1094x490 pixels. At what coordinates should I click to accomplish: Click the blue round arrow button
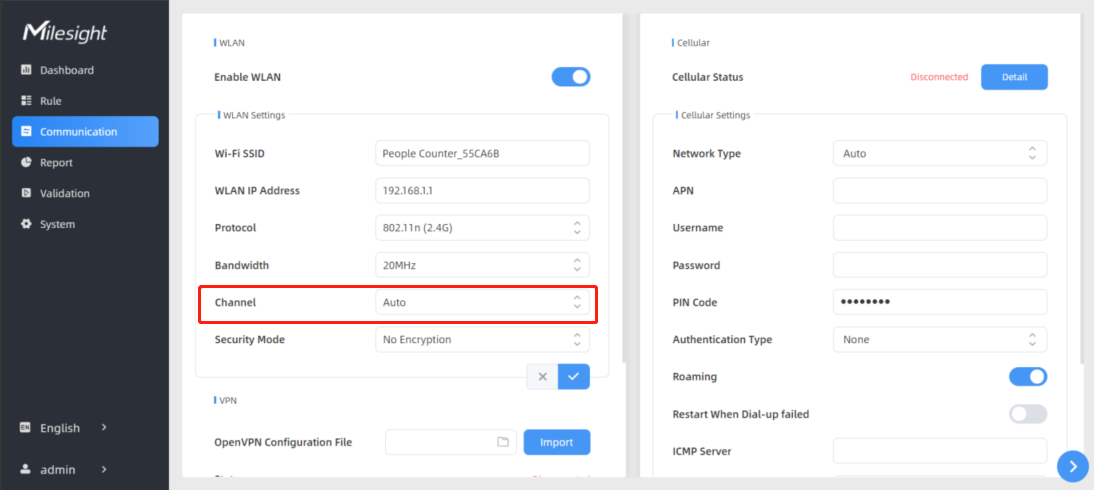(x=1072, y=465)
